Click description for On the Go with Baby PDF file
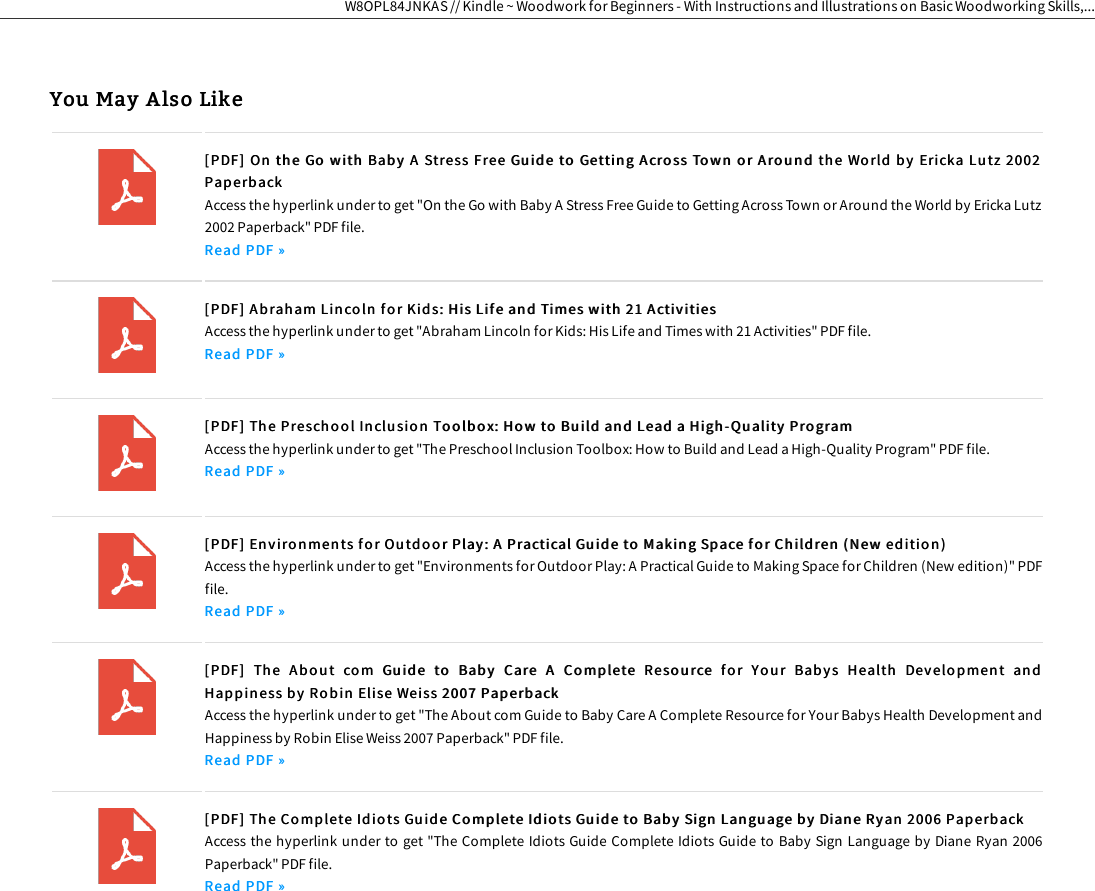Viewport: 1095px width, 891px height. [x=623, y=216]
